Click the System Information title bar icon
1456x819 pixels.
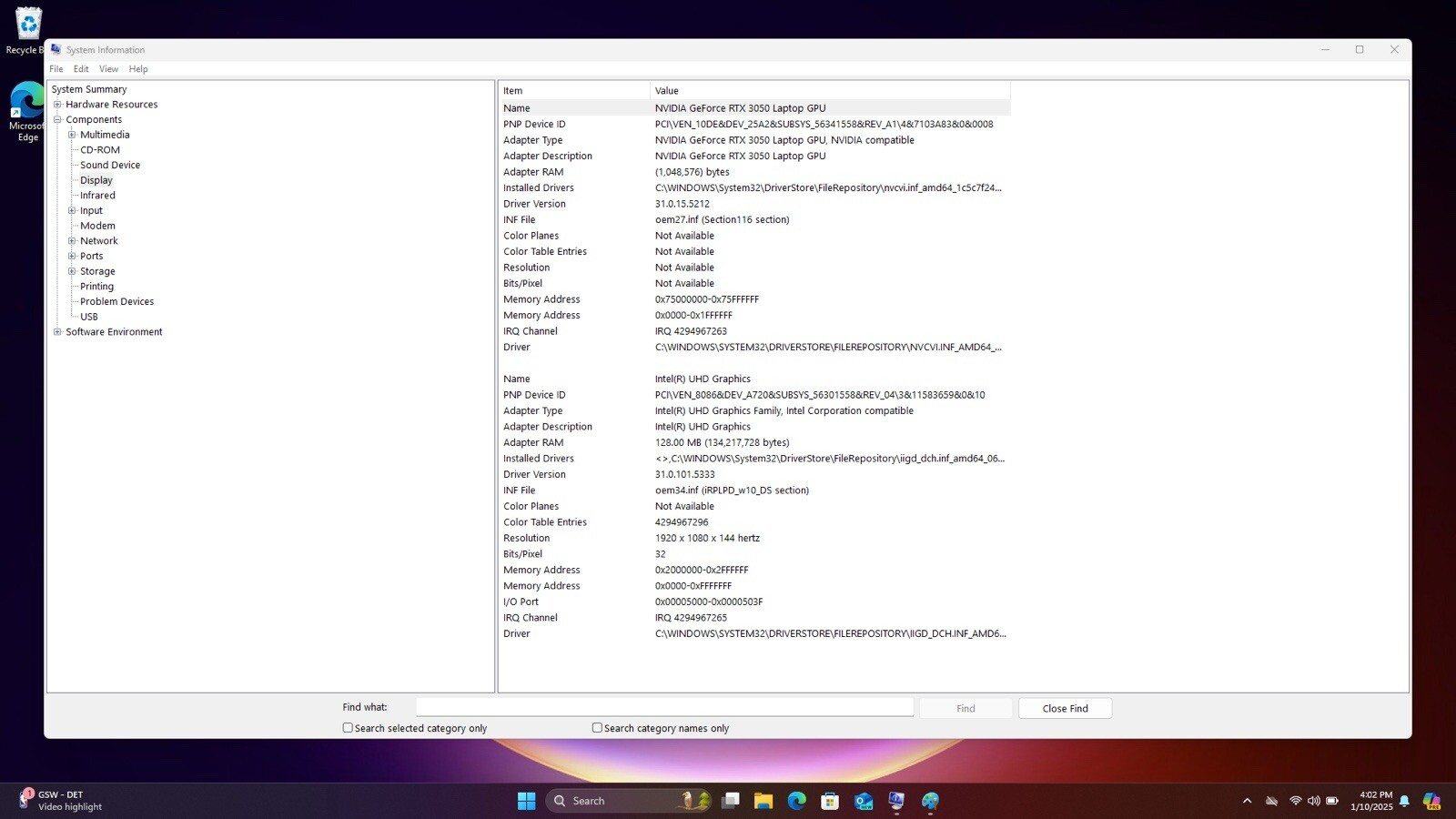coord(56,49)
